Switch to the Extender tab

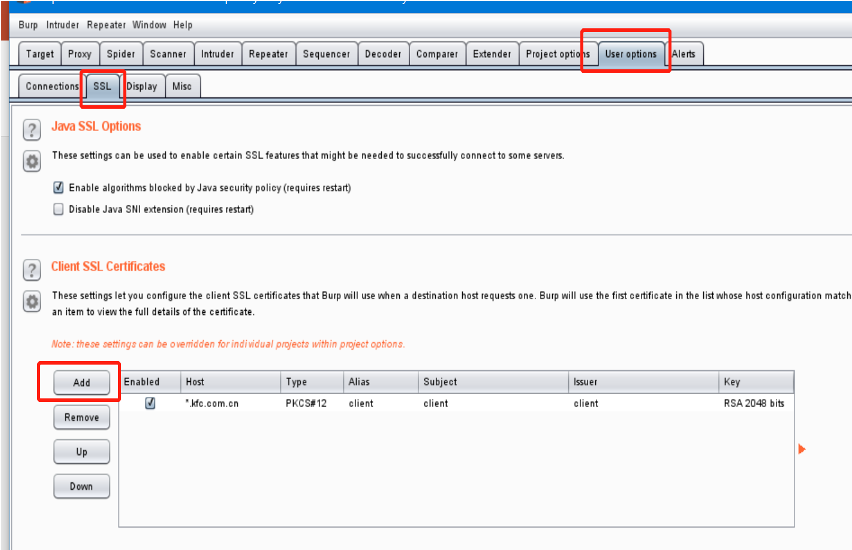[x=492, y=54]
